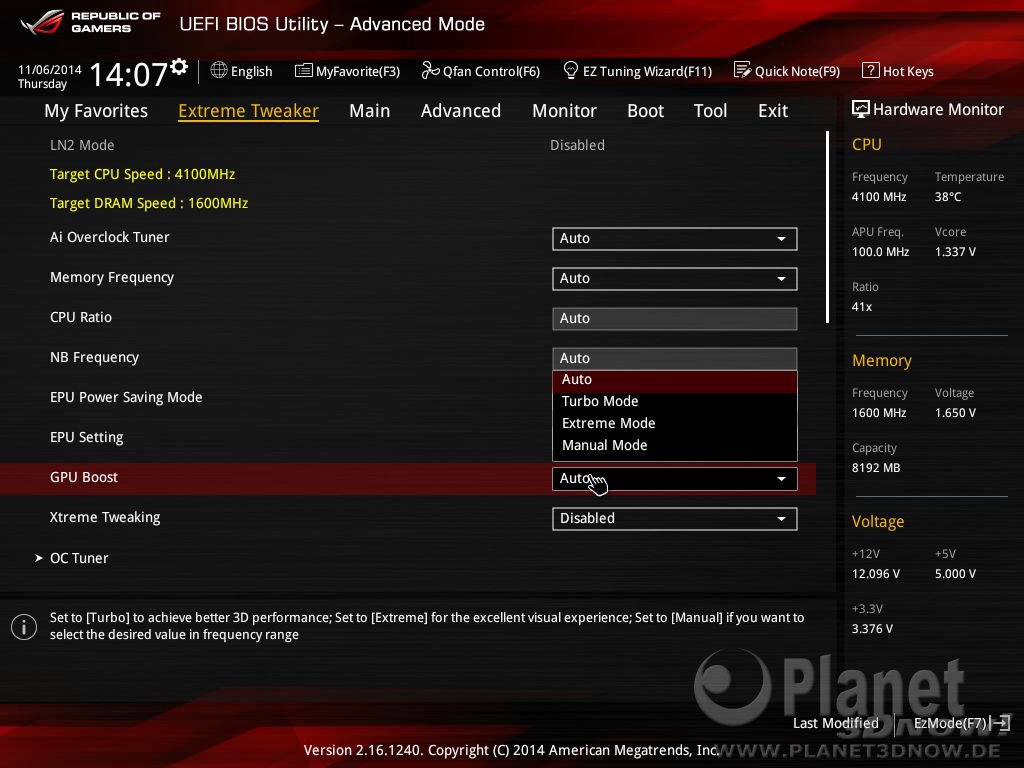Click the settings gear next to the clock
1024x768 pixels.
click(179, 67)
